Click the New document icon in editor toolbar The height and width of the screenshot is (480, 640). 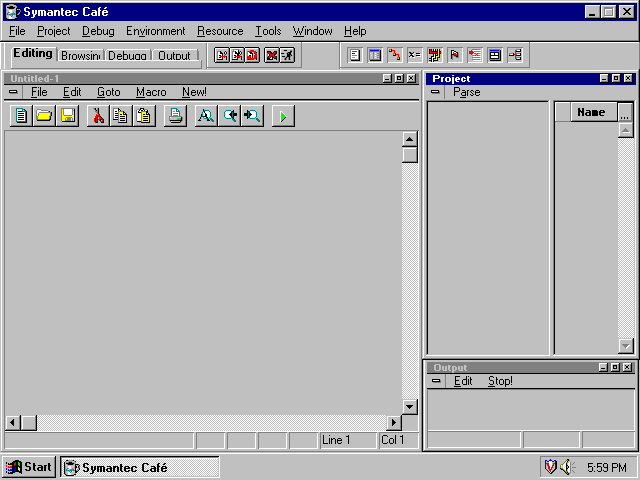(21, 116)
